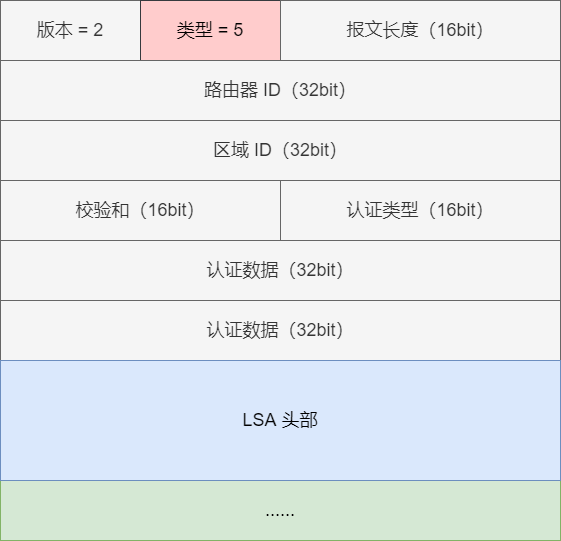The image size is (561, 541).
Task: Select the 校验和 (16bit) cell
Action: 141,210
